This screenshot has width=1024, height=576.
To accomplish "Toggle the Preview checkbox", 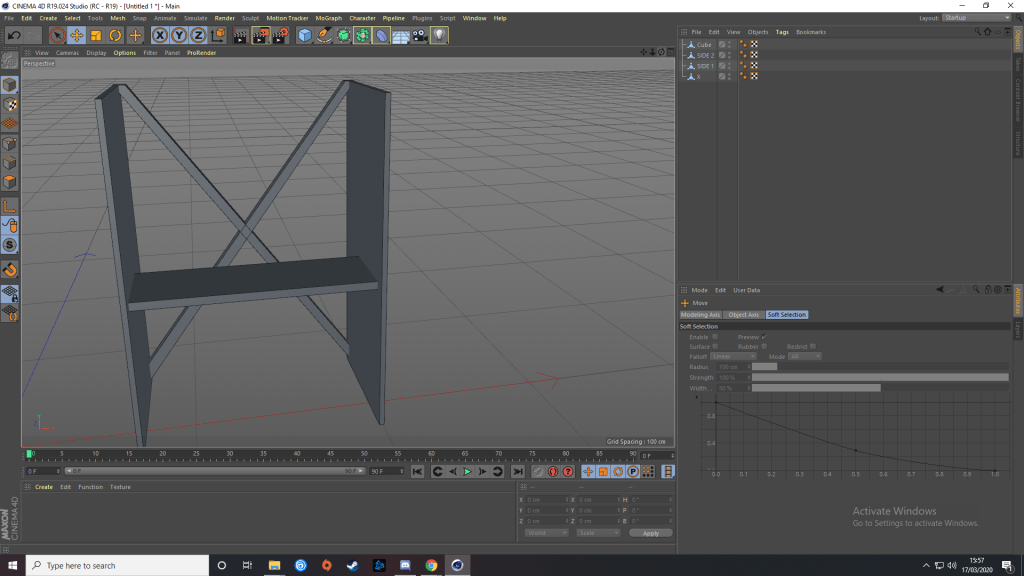I will [x=764, y=337].
